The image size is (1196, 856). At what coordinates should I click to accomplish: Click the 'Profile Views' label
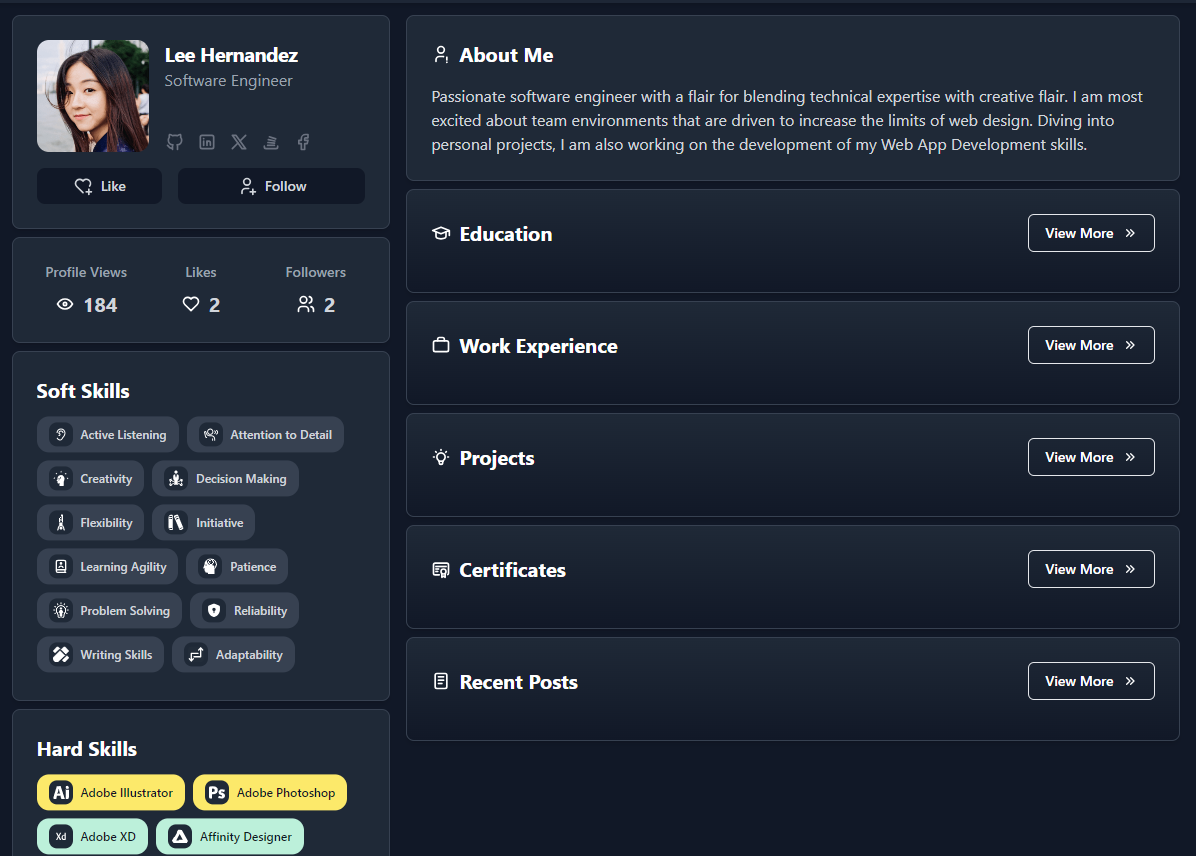[86, 272]
